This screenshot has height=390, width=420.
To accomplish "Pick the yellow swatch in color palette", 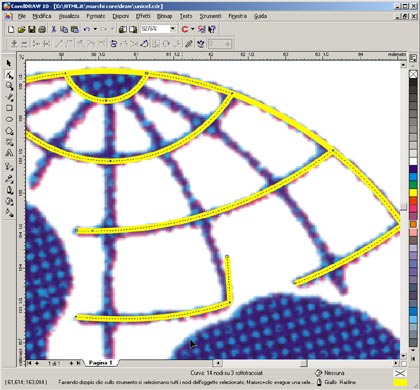I will point(413,193).
